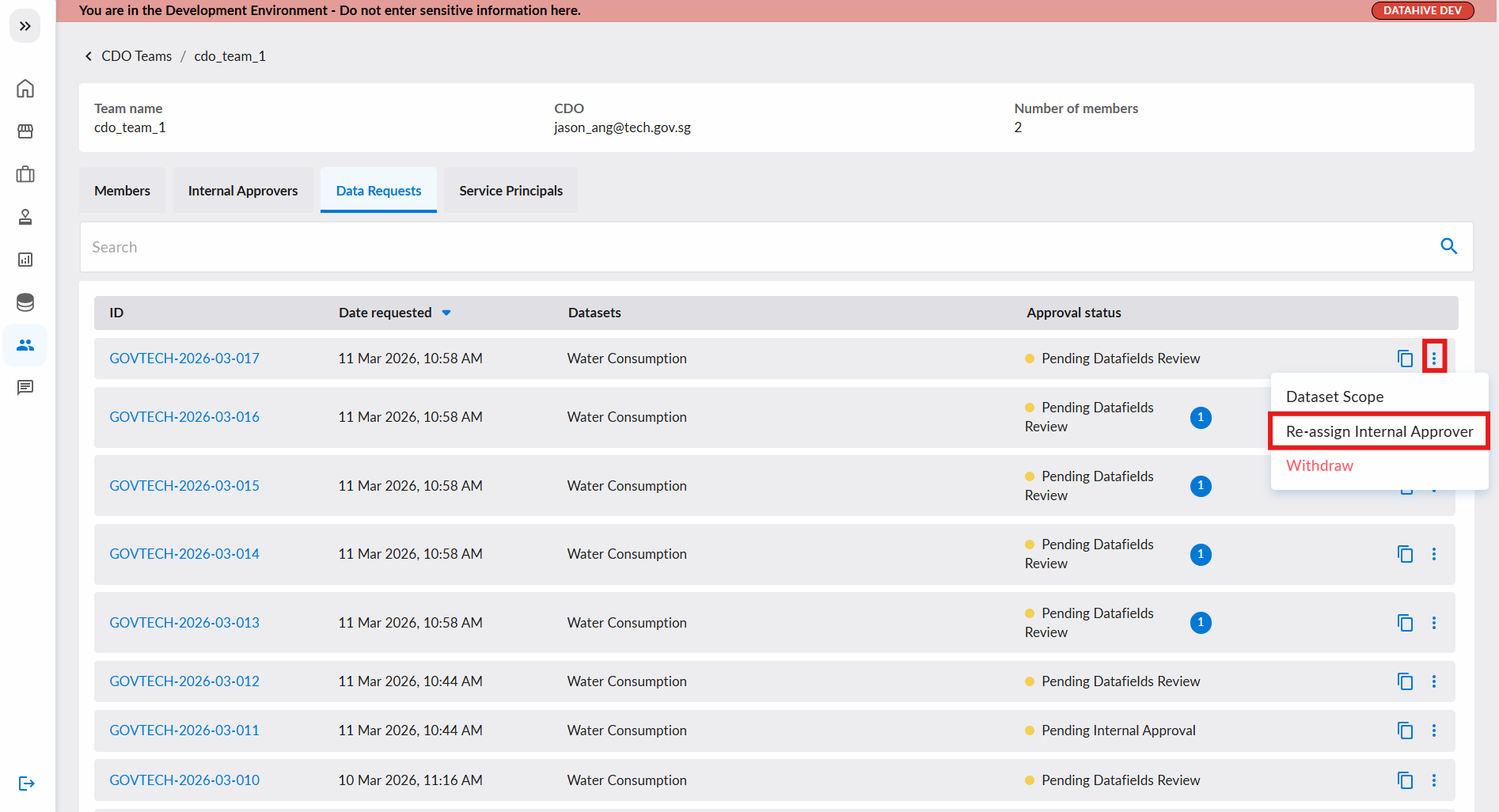The height and width of the screenshot is (812, 1499).
Task: Open the kebab menu for GOVTECH-2026-03-010
Action: (1434, 780)
